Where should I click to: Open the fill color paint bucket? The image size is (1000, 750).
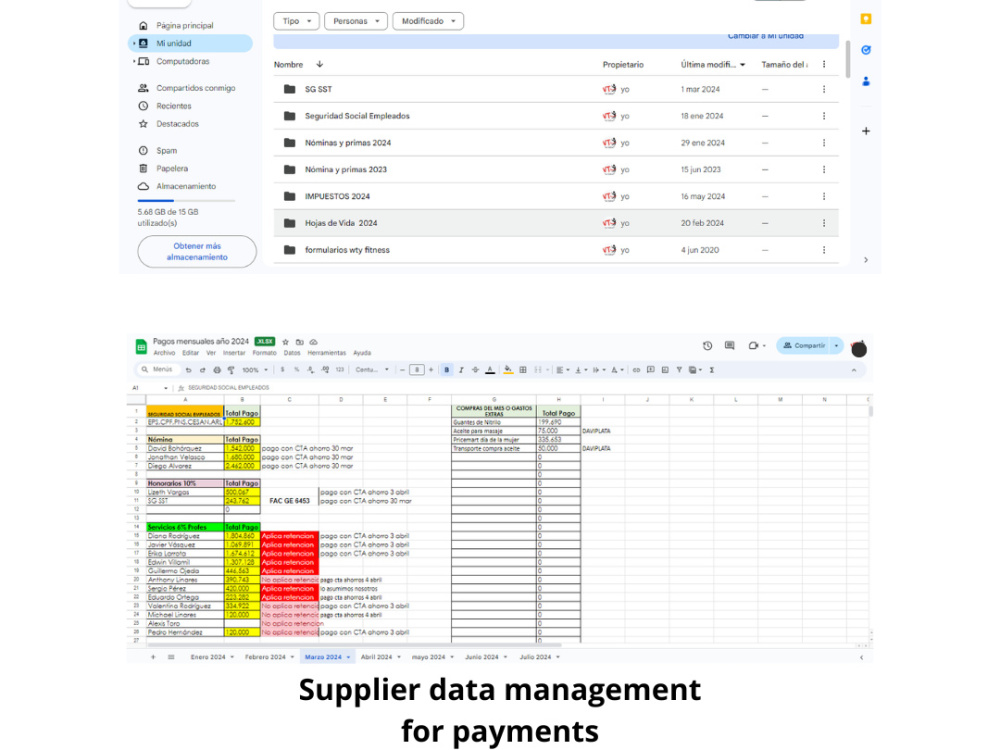click(x=508, y=370)
